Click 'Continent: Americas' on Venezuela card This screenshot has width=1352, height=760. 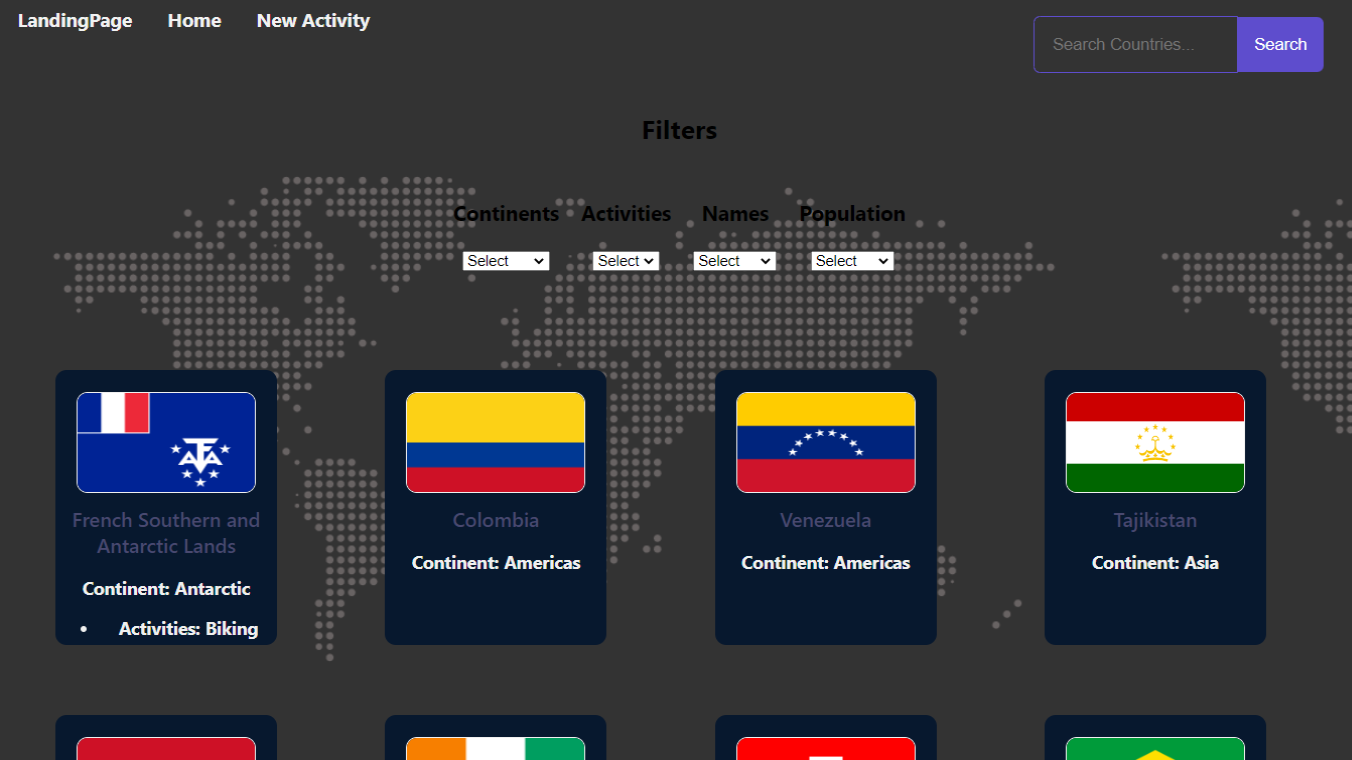pyautogui.click(x=826, y=563)
